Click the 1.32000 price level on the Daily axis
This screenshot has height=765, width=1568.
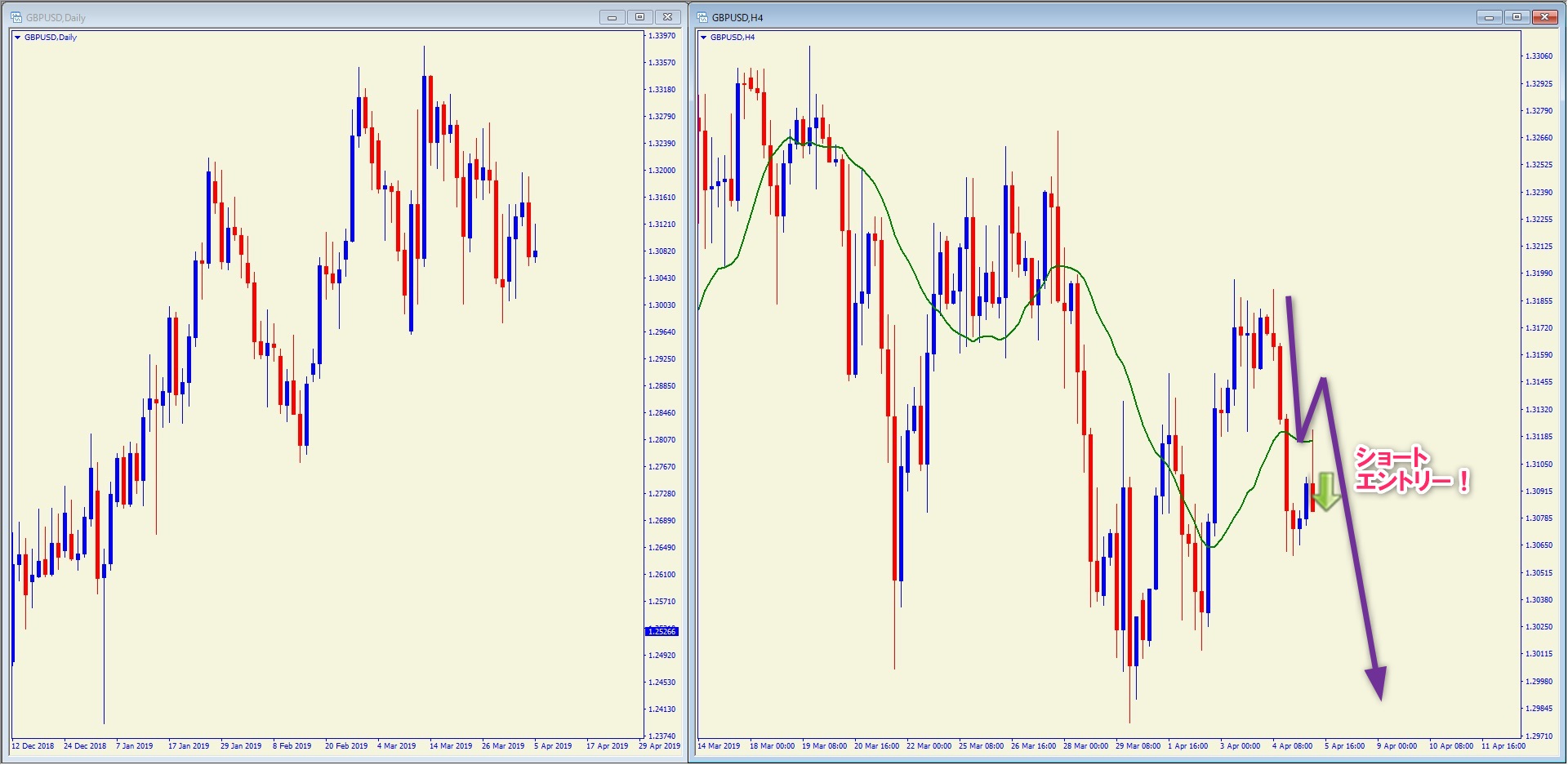662,171
